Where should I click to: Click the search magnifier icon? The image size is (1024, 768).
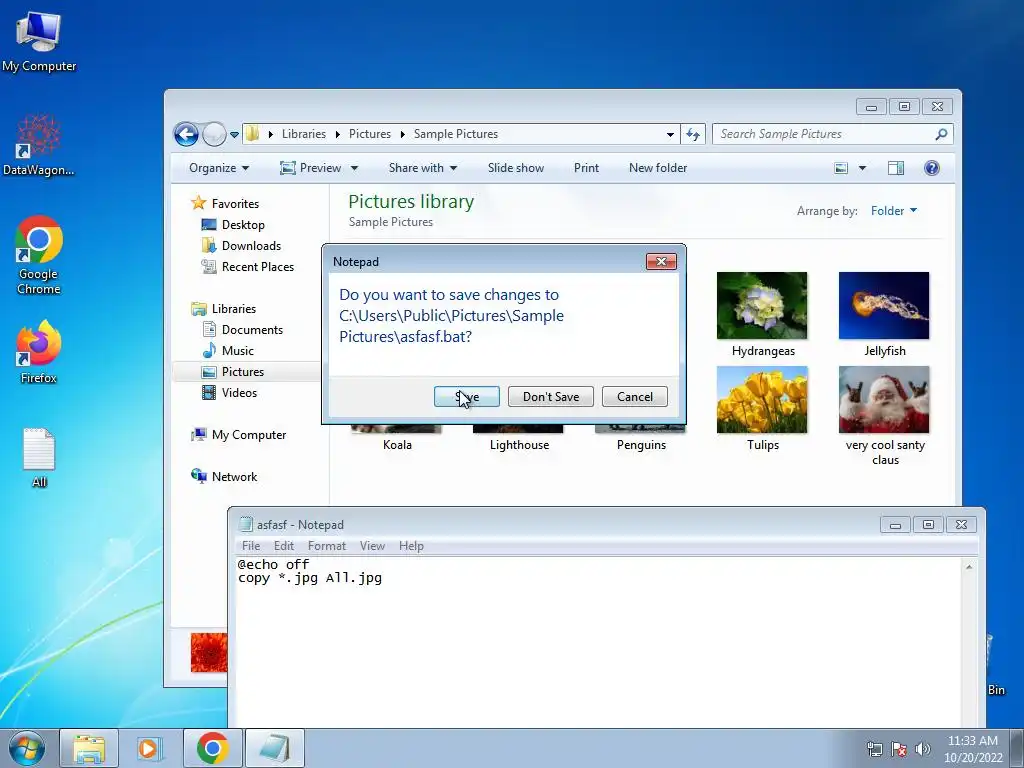pyautogui.click(x=941, y=135)
